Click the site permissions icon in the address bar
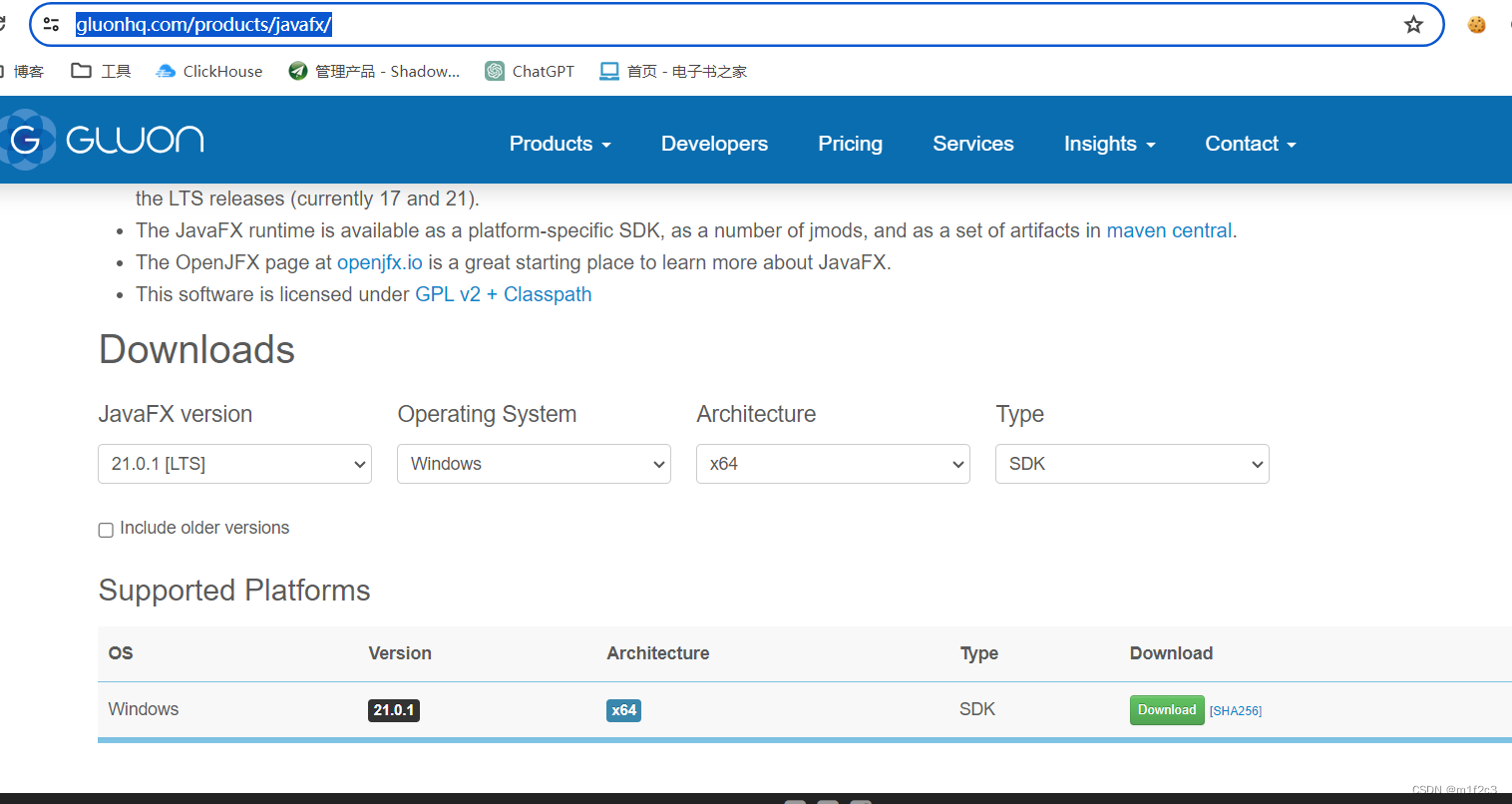Screen dimensions: 1512x804 51,24
